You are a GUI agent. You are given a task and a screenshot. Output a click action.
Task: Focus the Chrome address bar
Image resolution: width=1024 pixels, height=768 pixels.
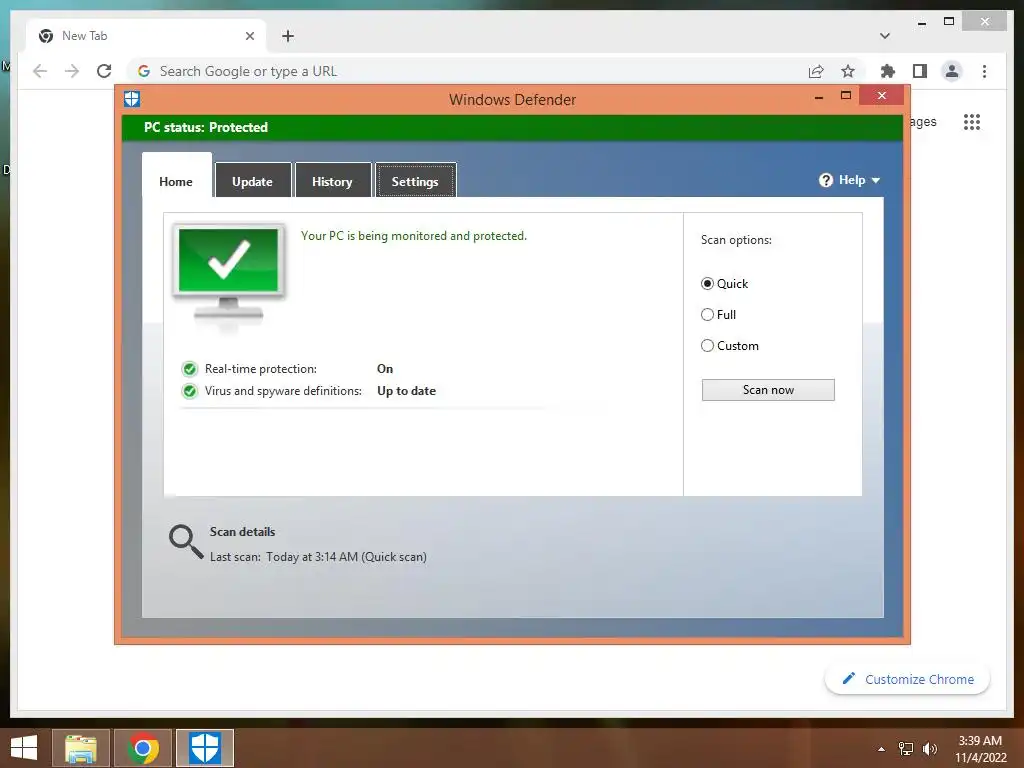point(470,71)
